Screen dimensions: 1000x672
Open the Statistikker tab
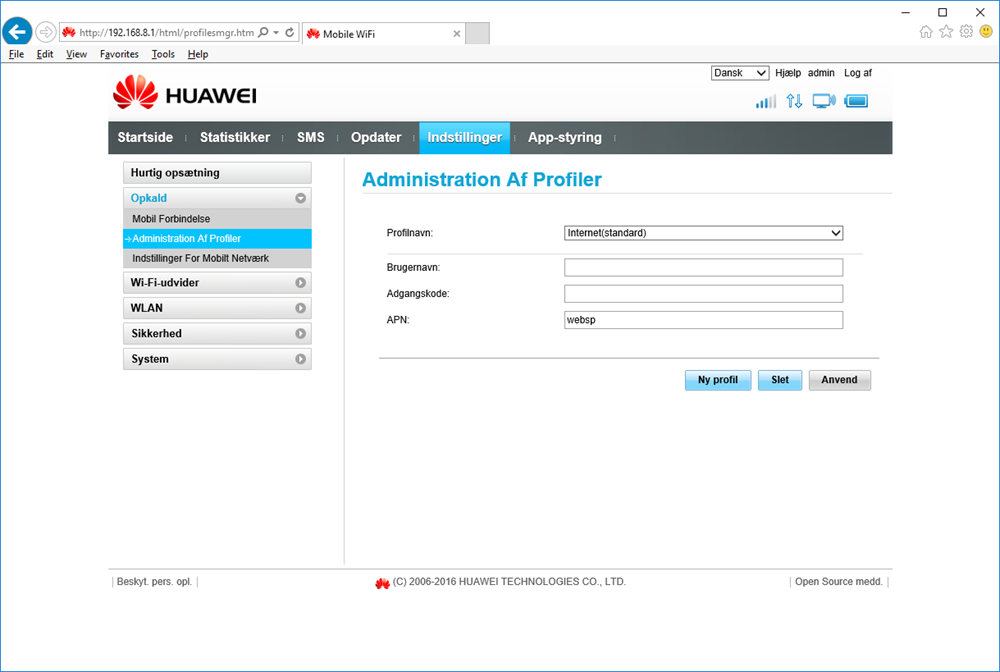[x=235, y=138]
